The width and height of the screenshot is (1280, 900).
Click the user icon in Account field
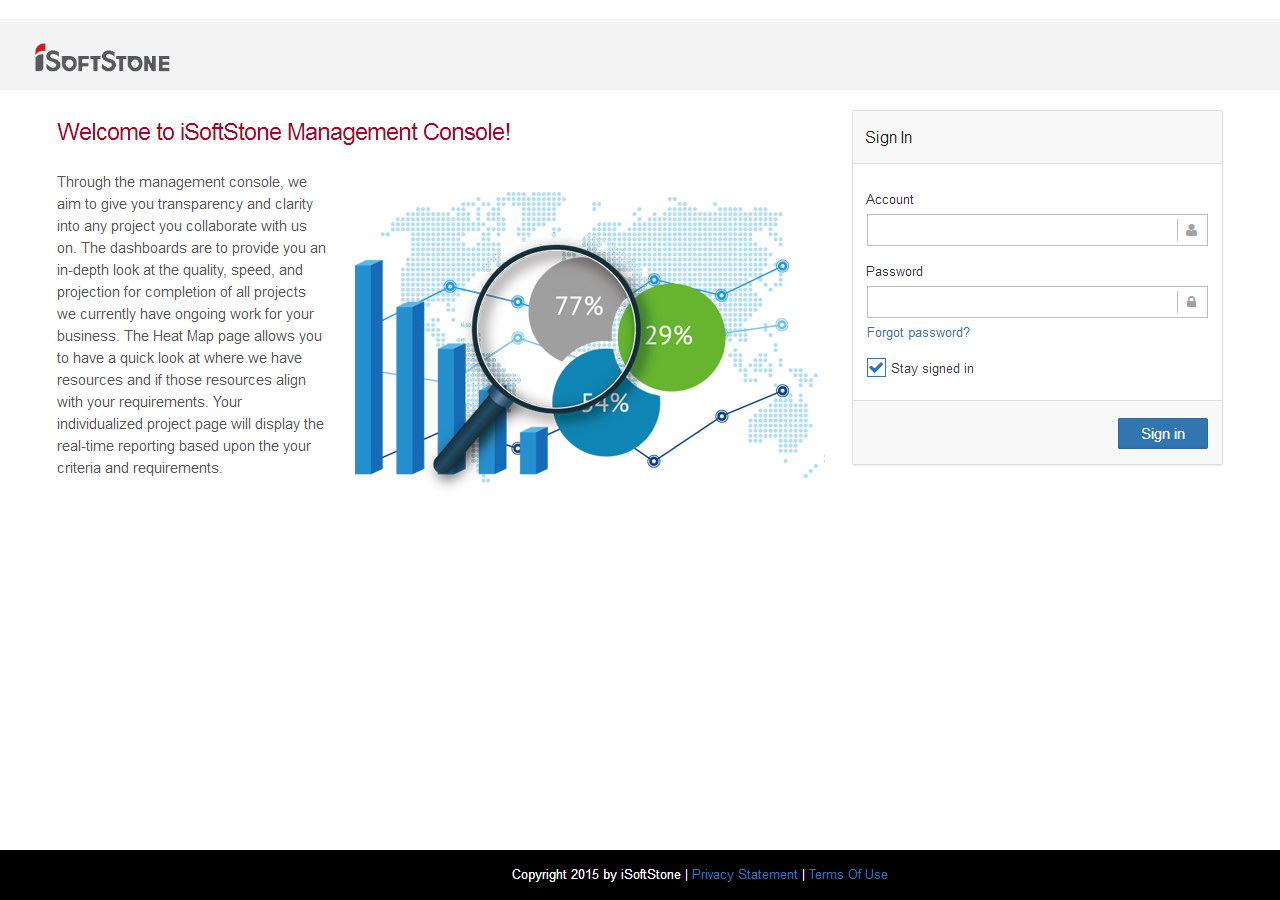1191,230
